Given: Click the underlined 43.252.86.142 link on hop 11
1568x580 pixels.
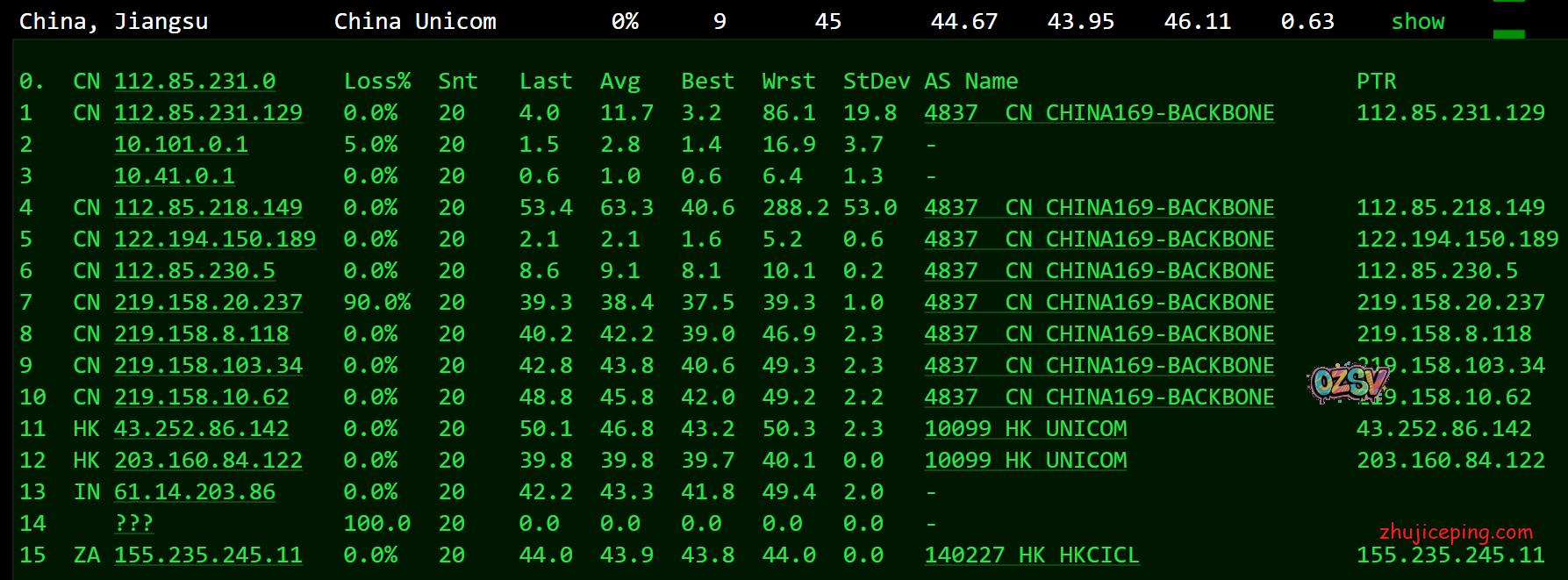Looking at the screenshot, I should [201, 429].
